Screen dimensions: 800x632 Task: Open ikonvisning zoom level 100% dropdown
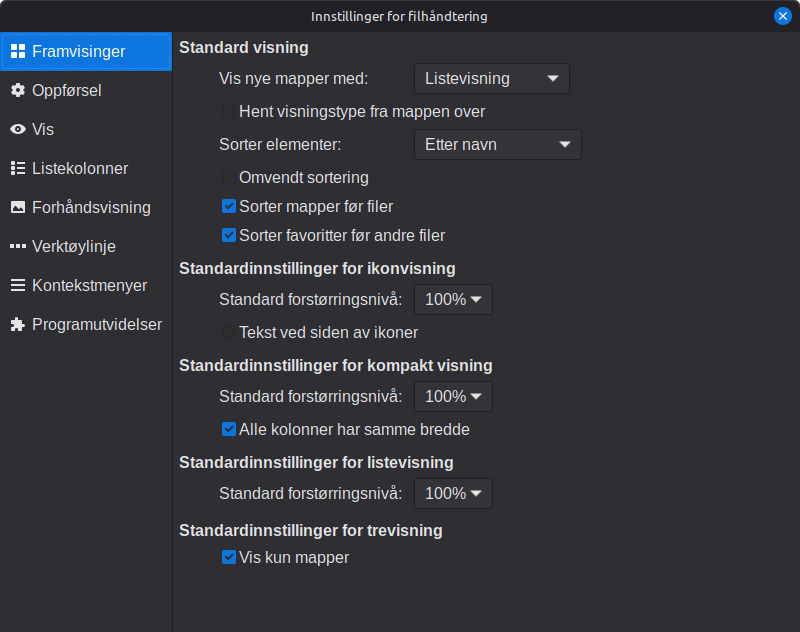[453, 299]
